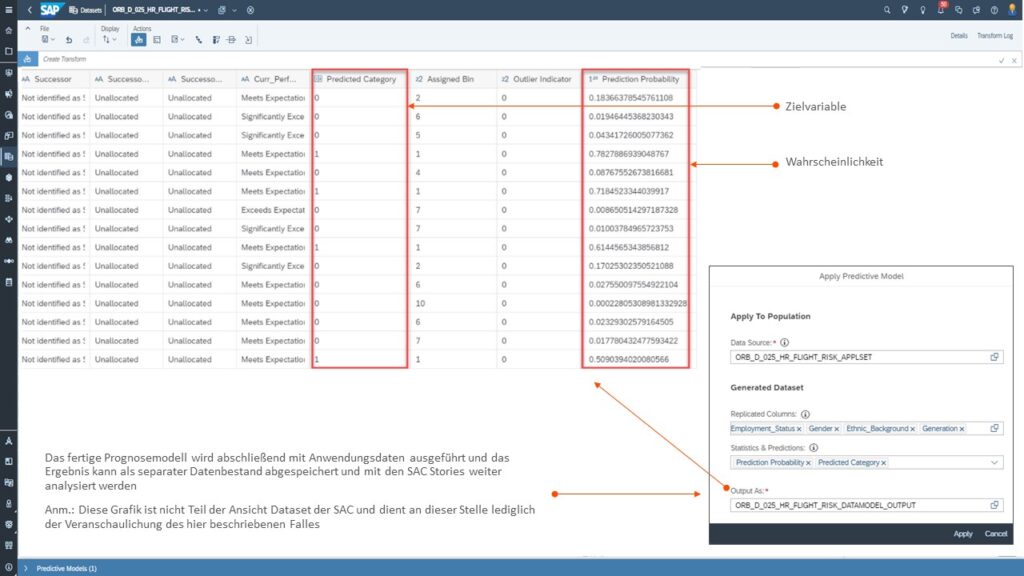Expand the Predictive Models panel at bottom
Screen dimensions: 1024x576
[25, 568]
